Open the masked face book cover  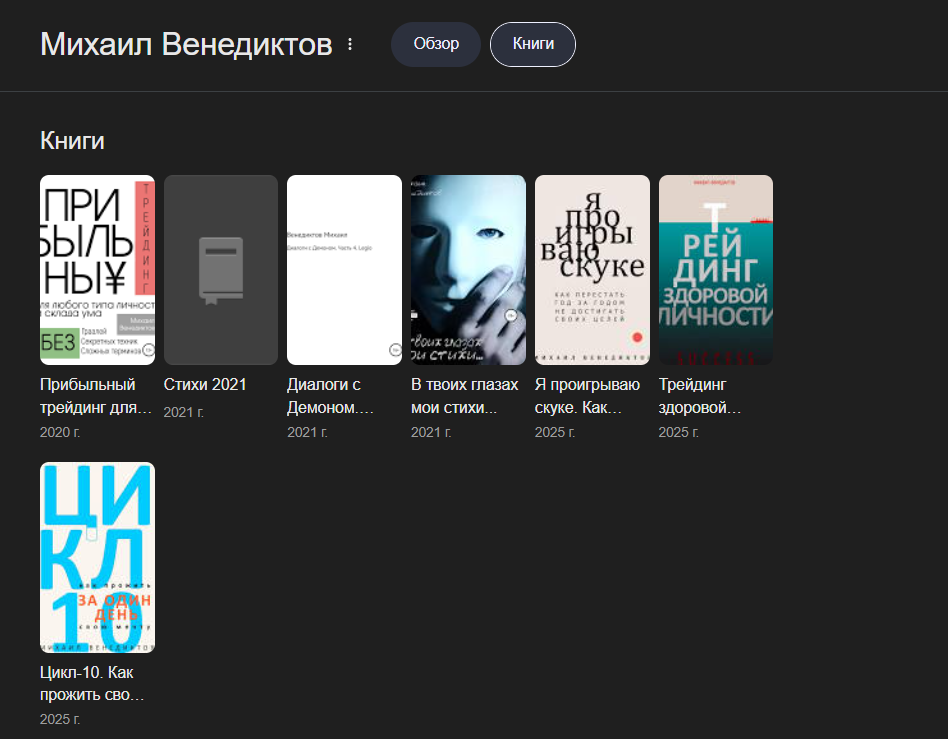468,270
